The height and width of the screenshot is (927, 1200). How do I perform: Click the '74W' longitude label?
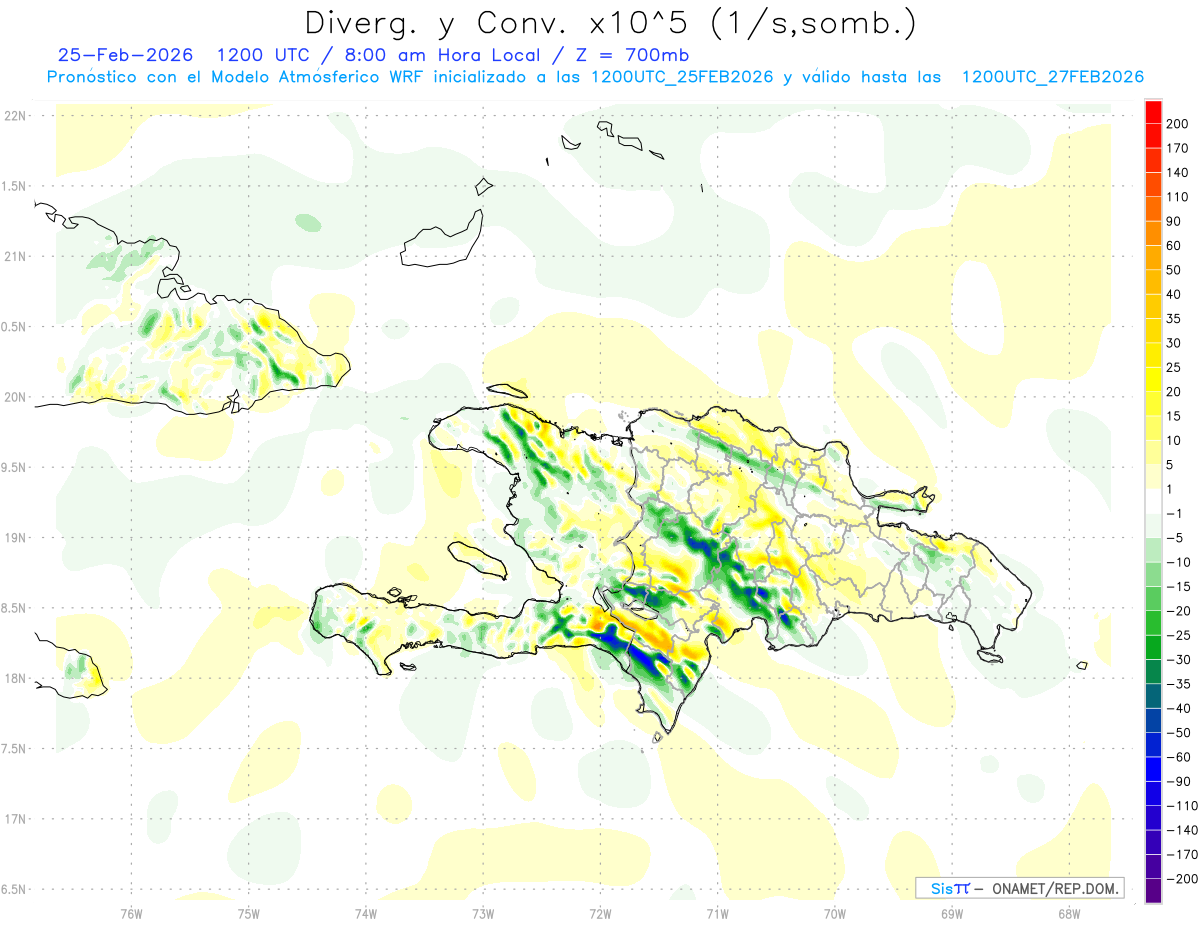tap(366, 914)
